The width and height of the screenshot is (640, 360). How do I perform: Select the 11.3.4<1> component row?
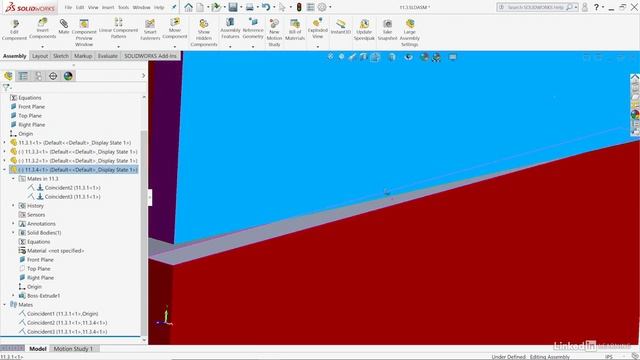click(73, 170)
